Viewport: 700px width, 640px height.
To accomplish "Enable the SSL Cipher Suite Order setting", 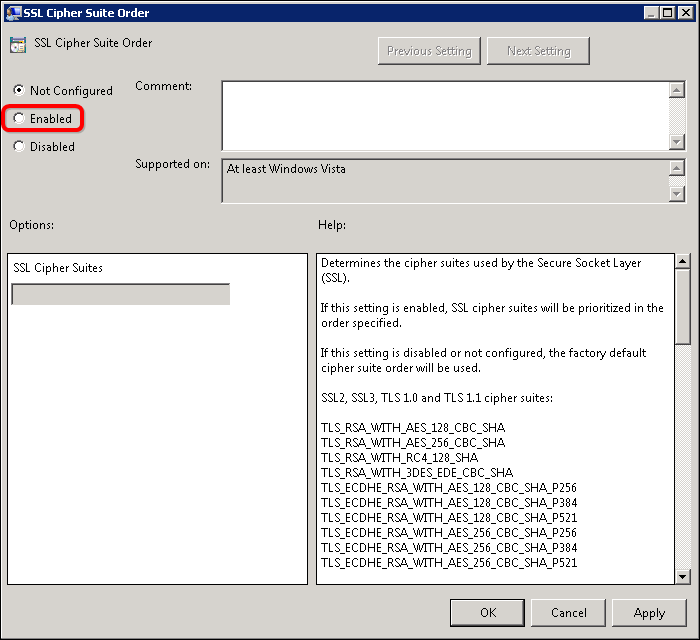I will pyautogui.click(x=19, y=119).
